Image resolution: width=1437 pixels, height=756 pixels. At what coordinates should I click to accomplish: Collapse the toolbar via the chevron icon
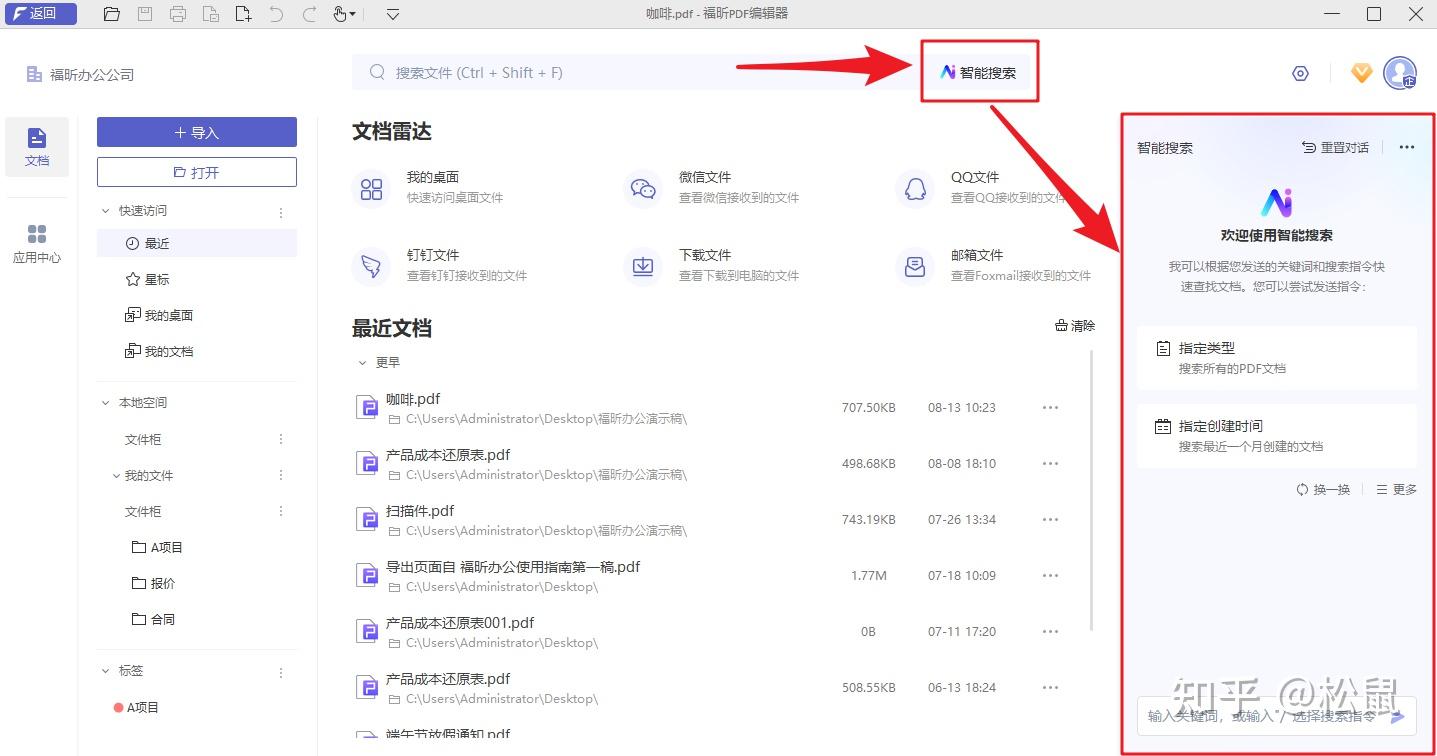pos(392,14)
